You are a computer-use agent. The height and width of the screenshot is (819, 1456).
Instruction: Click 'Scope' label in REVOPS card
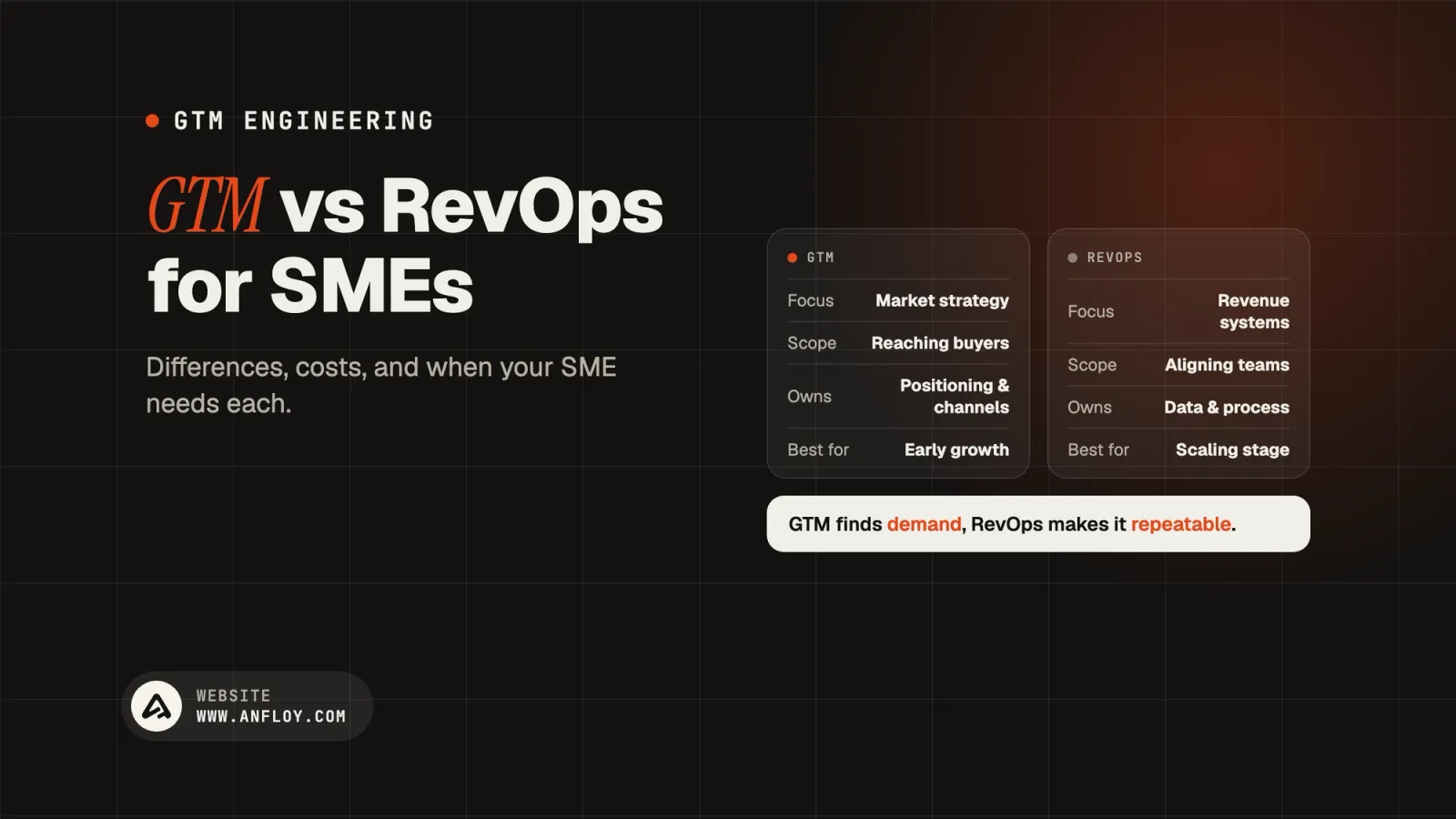tap(1092, 365)
